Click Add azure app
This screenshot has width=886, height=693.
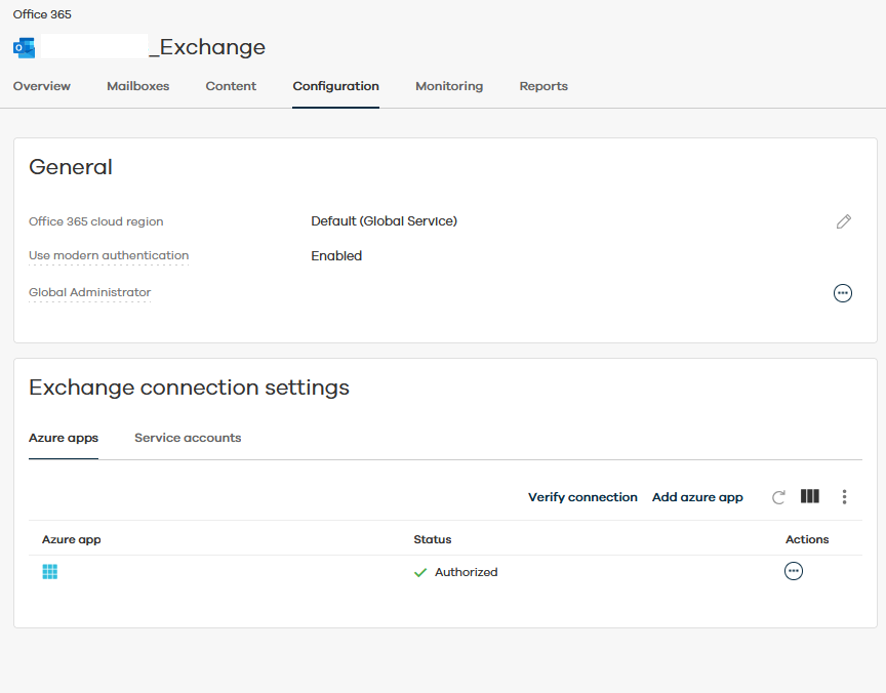tap(697, 497)
